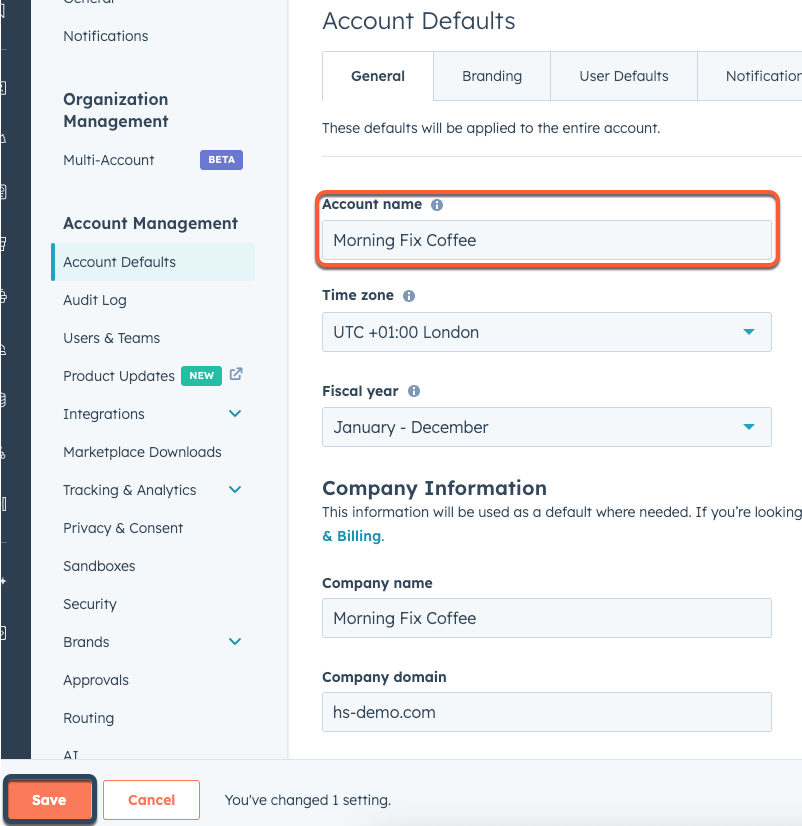Image resolution: width=802 pixels, height=826 pixels.
Task: Select the Company domain field
Action: pos(546,712)
